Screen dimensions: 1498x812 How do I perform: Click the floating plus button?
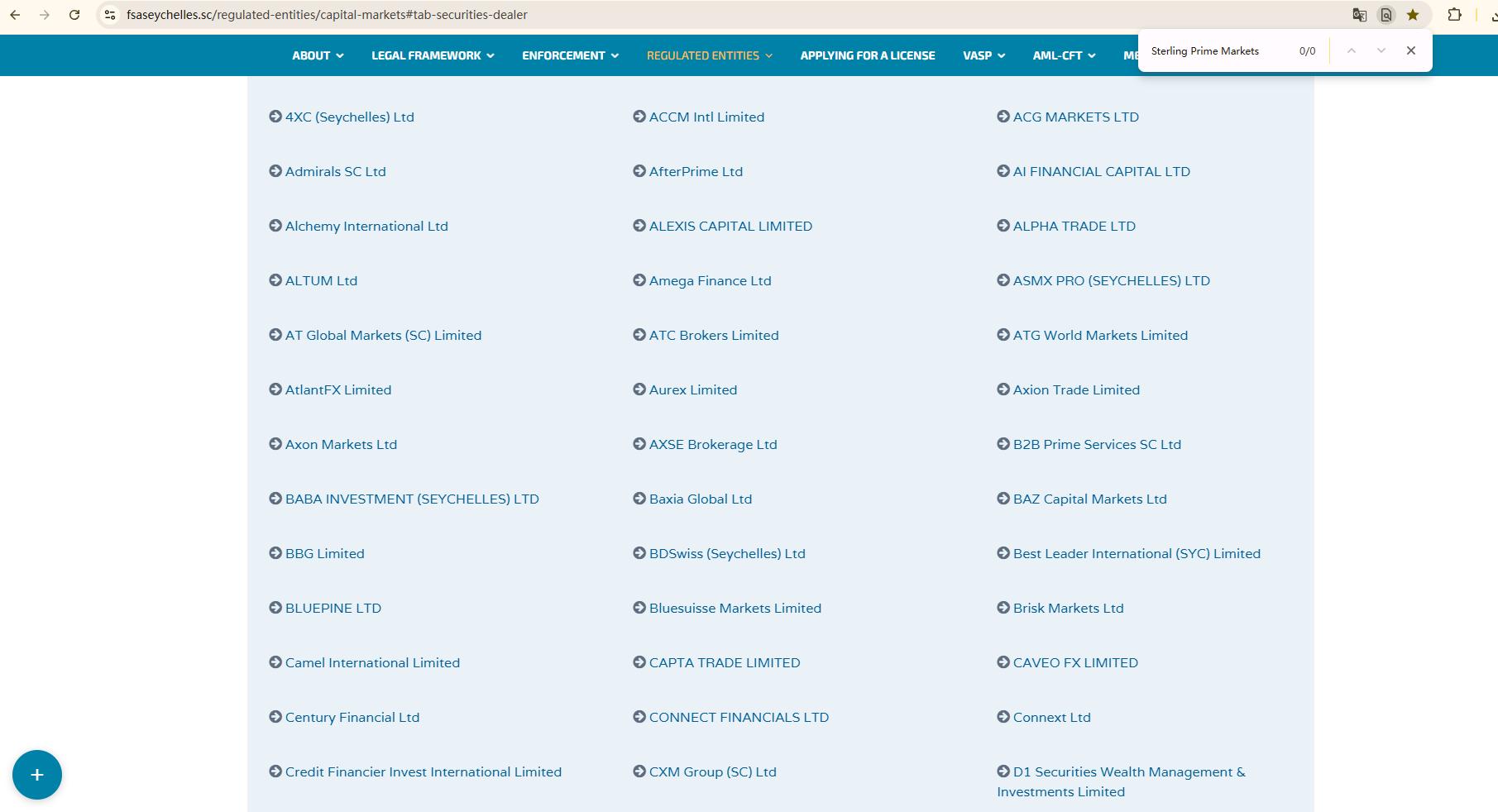(x=37, y=775)
